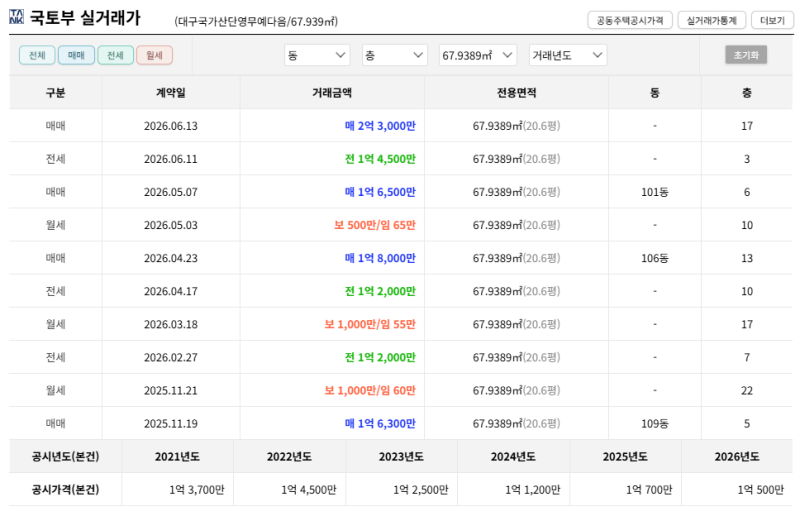Click the 공시가격(본건) label

[x=65, y=490]
